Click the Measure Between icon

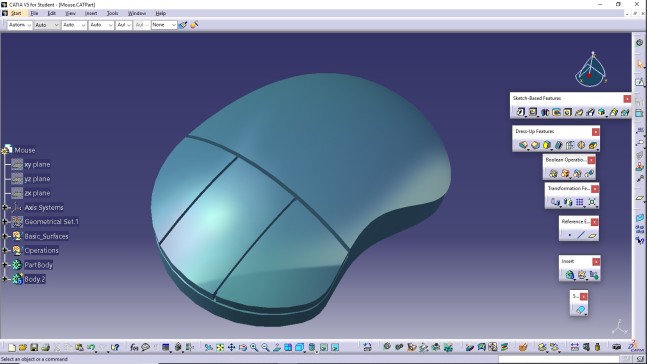[x=574, y=347]
